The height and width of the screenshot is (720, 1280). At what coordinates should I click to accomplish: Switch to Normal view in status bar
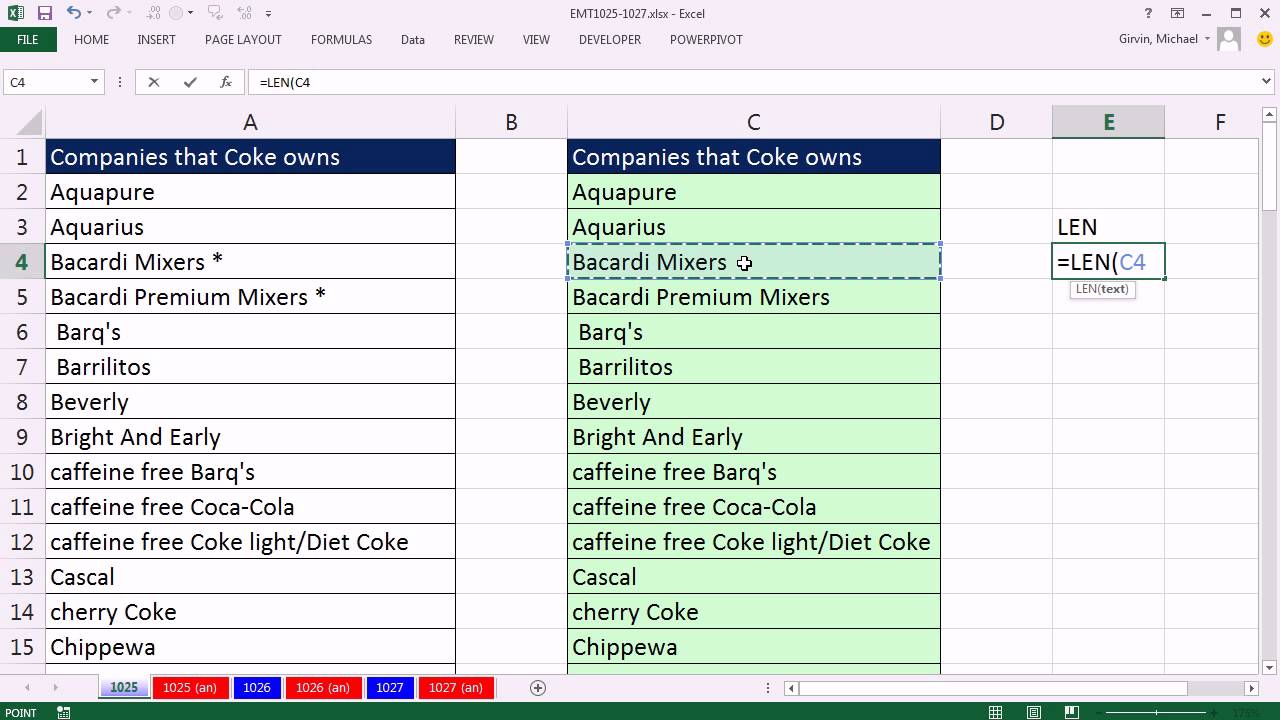[x=996, y=713]
